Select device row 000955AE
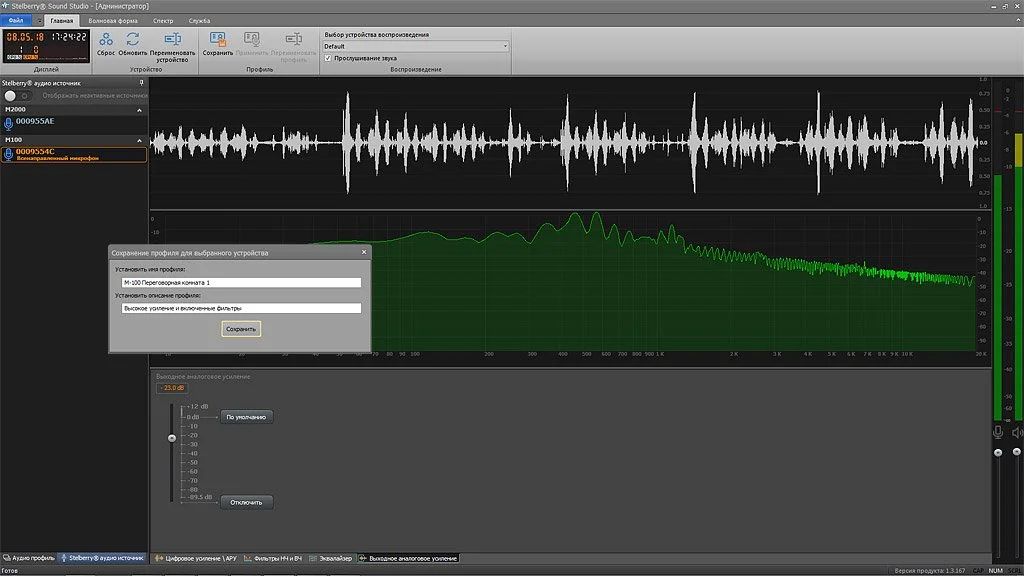The height and width of the screenshot is (576, 1024). point(74,123)
